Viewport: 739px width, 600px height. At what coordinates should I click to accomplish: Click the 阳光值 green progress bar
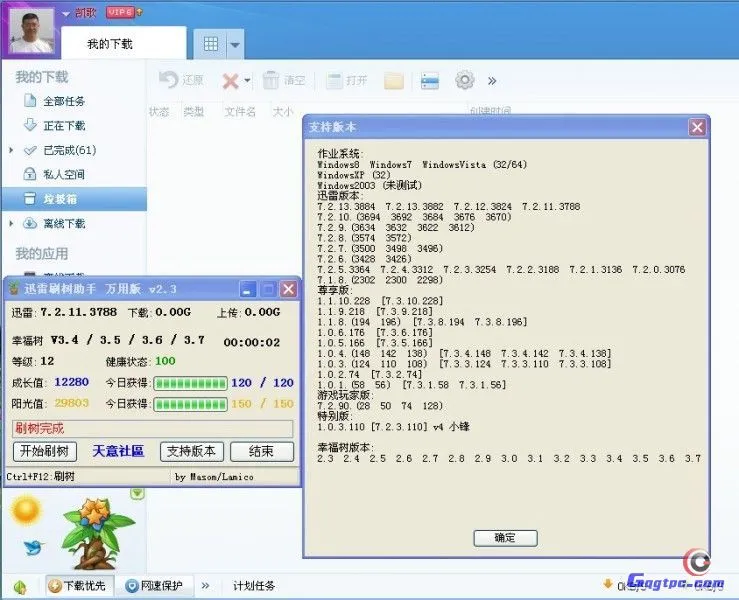(191, 404)
